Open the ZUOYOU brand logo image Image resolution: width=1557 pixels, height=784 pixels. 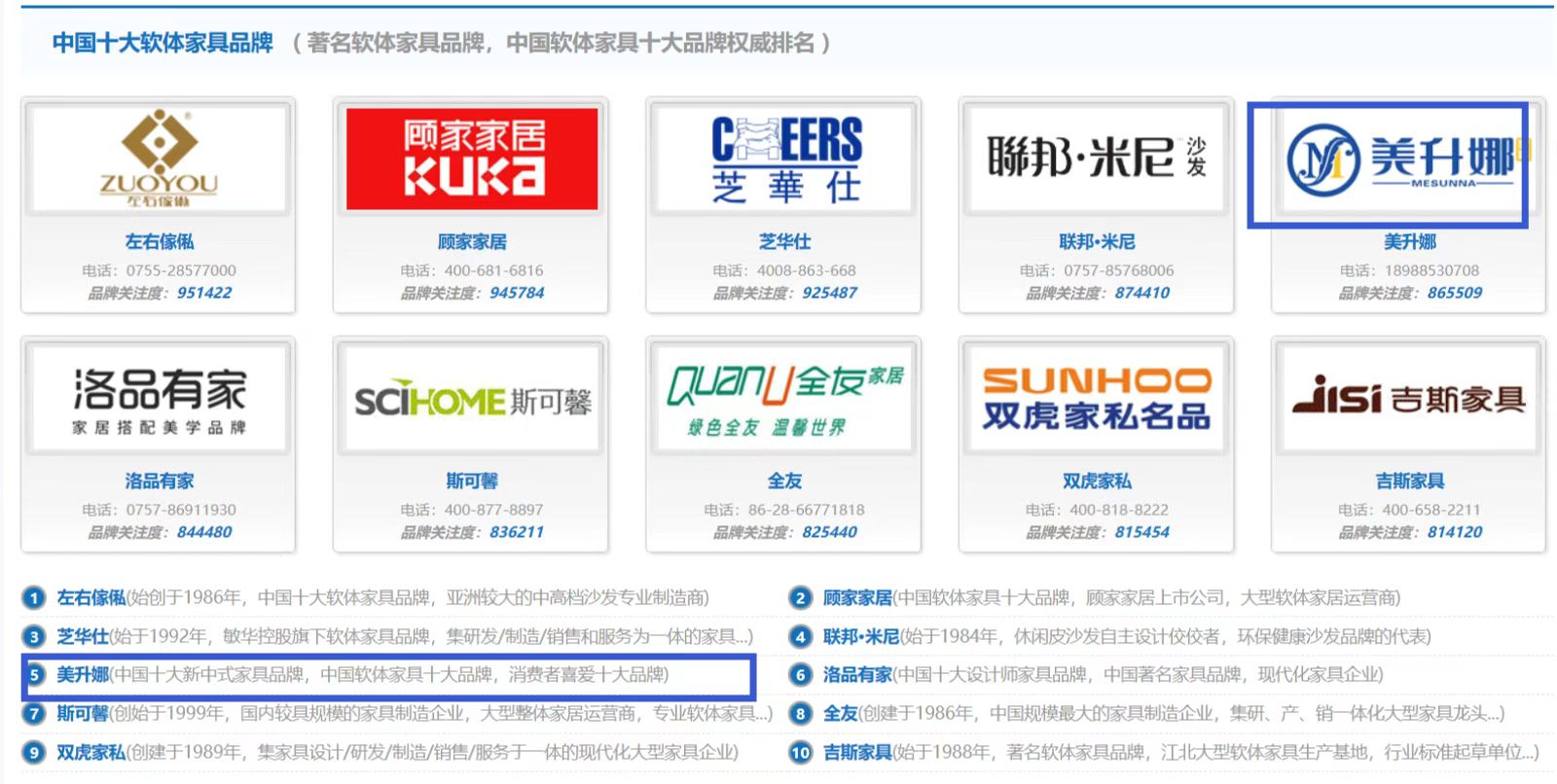[159, 159]
